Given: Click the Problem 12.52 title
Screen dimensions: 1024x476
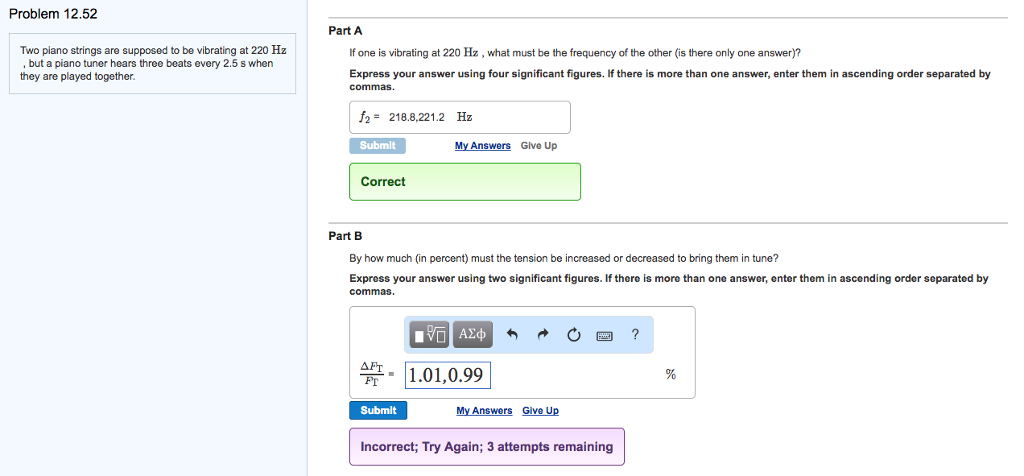Looking at the screenshot, I should [53, 15].
